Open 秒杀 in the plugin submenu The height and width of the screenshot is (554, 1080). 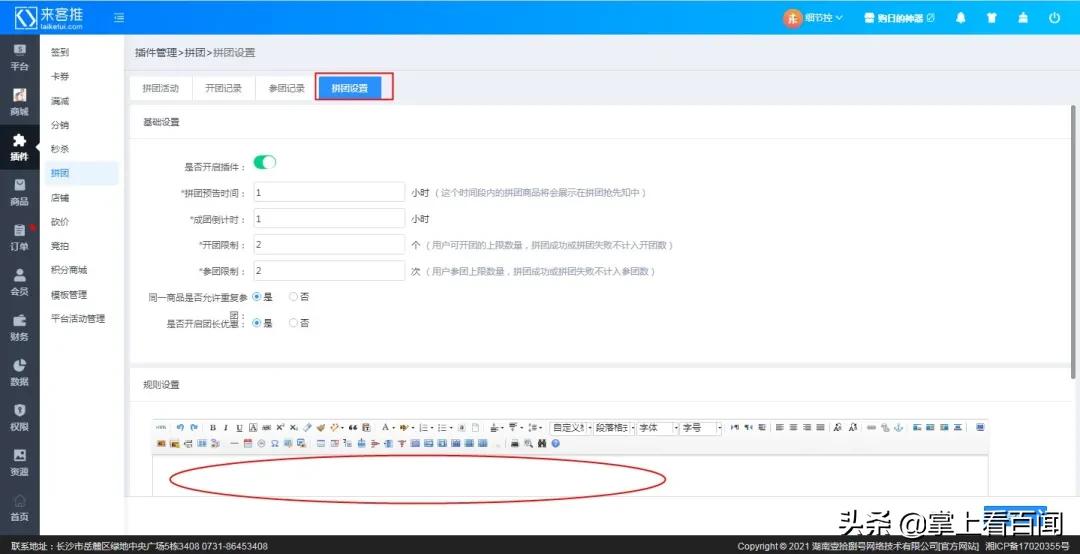coord(60,149)
